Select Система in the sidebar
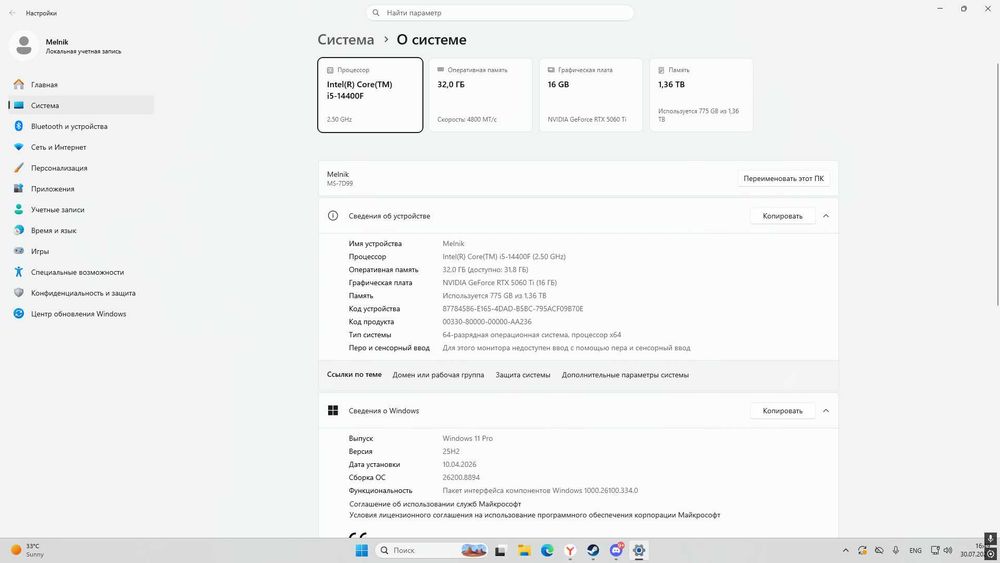This screenshot has height=563, width=1000. (81, 105)
